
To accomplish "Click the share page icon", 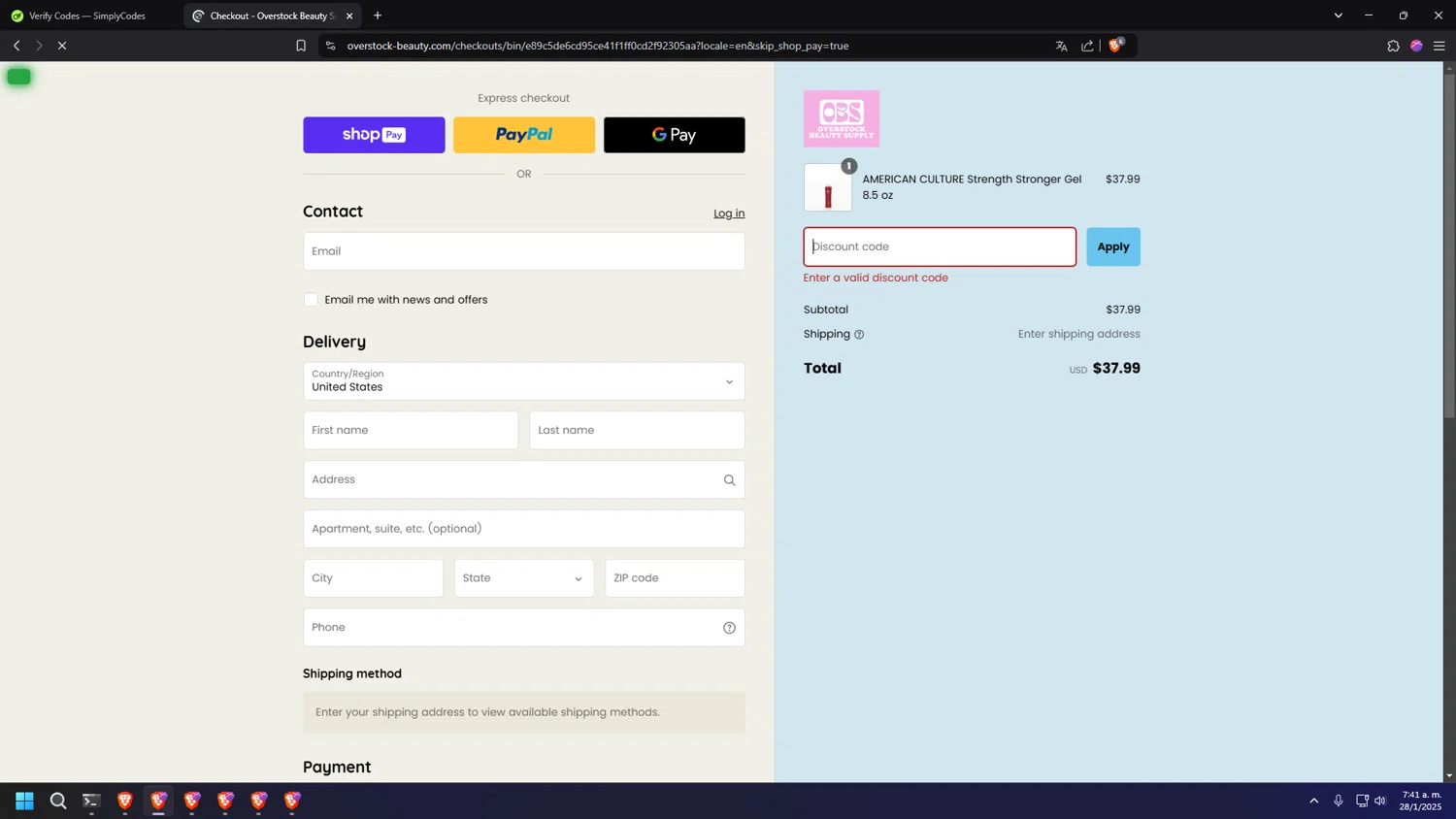I will tap(1087, 46).
